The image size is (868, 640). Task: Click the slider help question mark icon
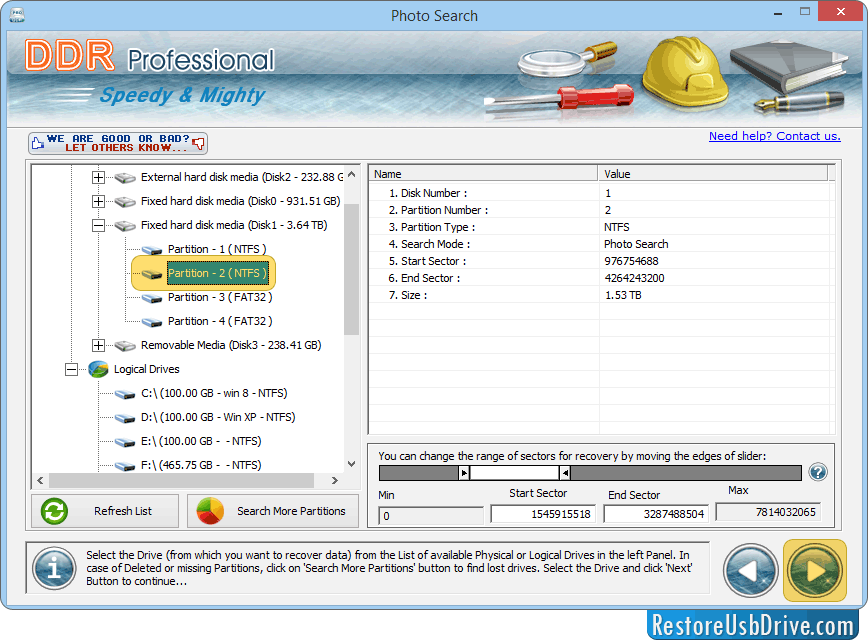point(818,472)
